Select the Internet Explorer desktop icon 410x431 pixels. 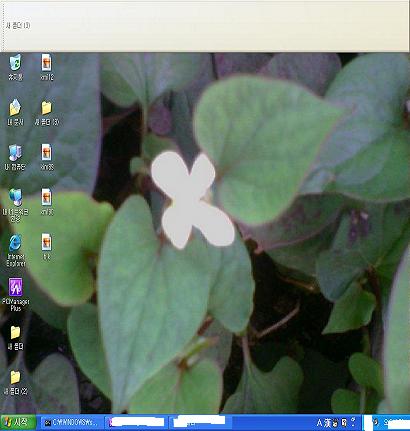(15, 250)
